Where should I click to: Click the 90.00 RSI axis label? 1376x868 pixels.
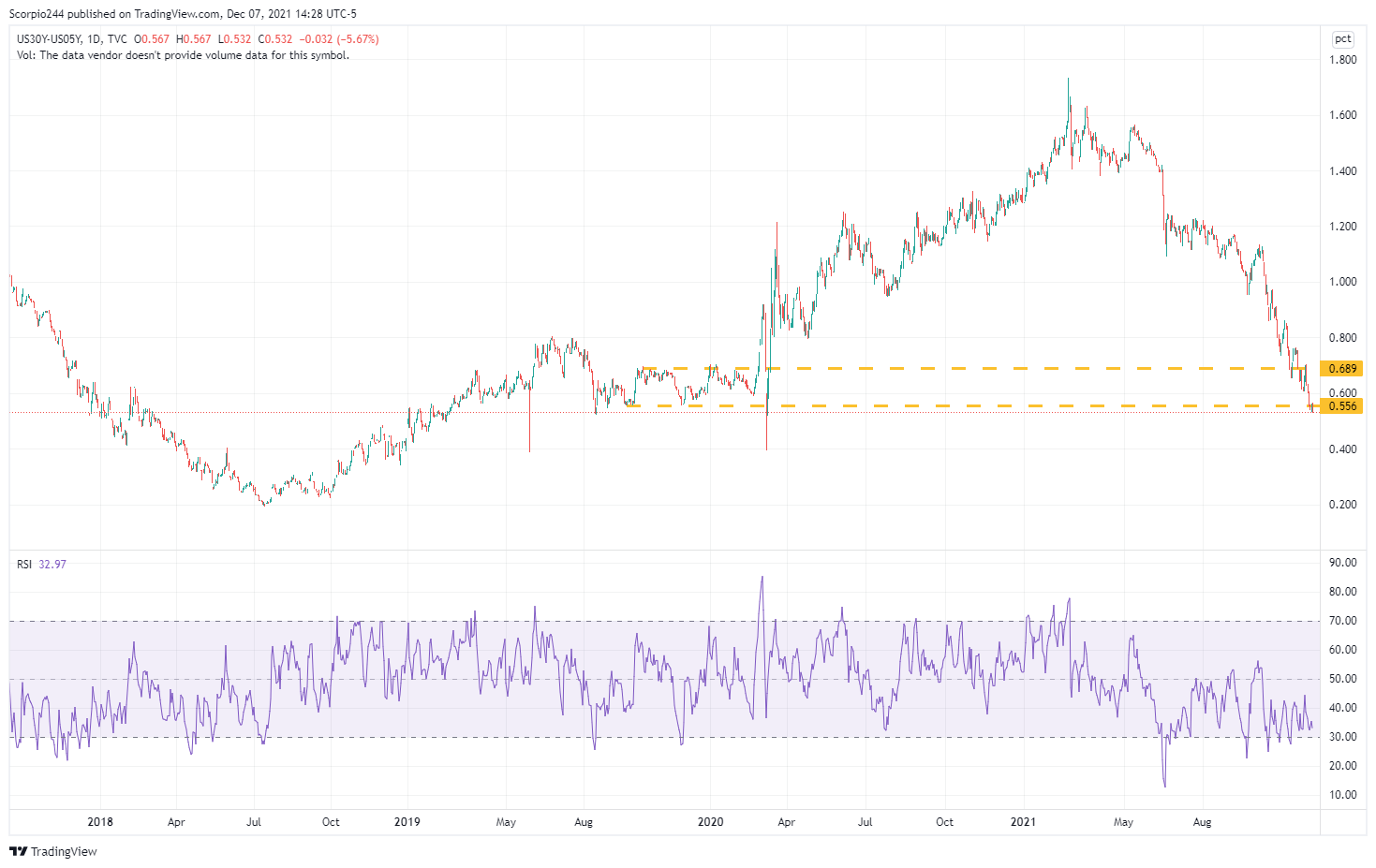pos(1342,563)
